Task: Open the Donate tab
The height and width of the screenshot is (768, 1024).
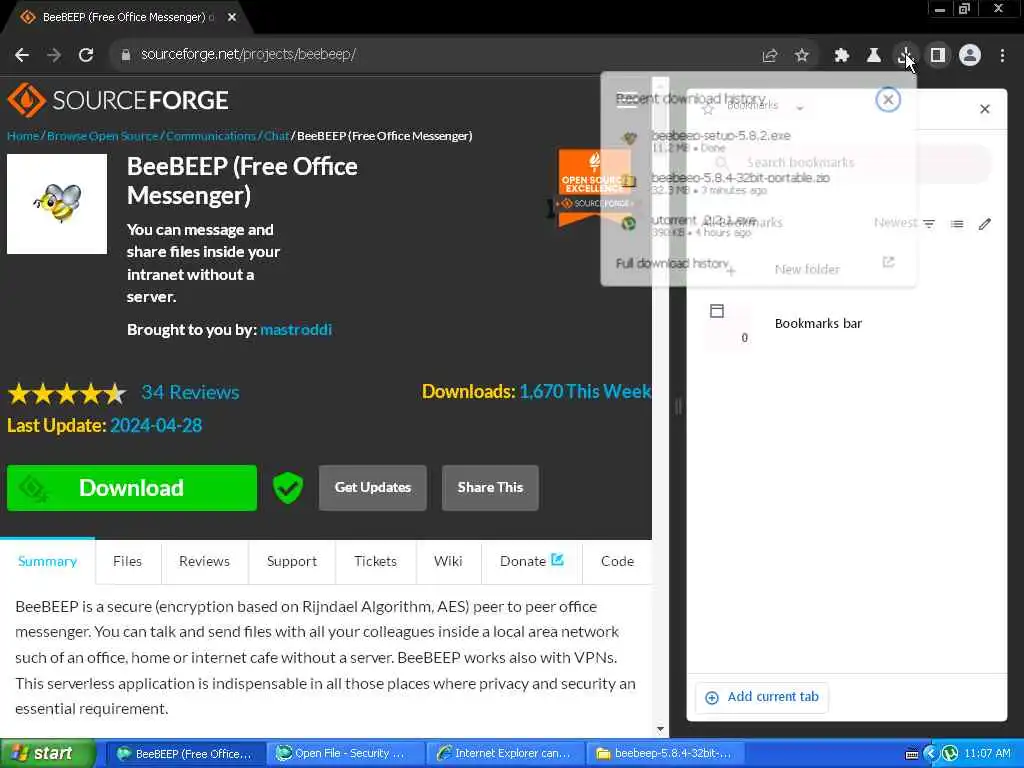Action: 531,561
